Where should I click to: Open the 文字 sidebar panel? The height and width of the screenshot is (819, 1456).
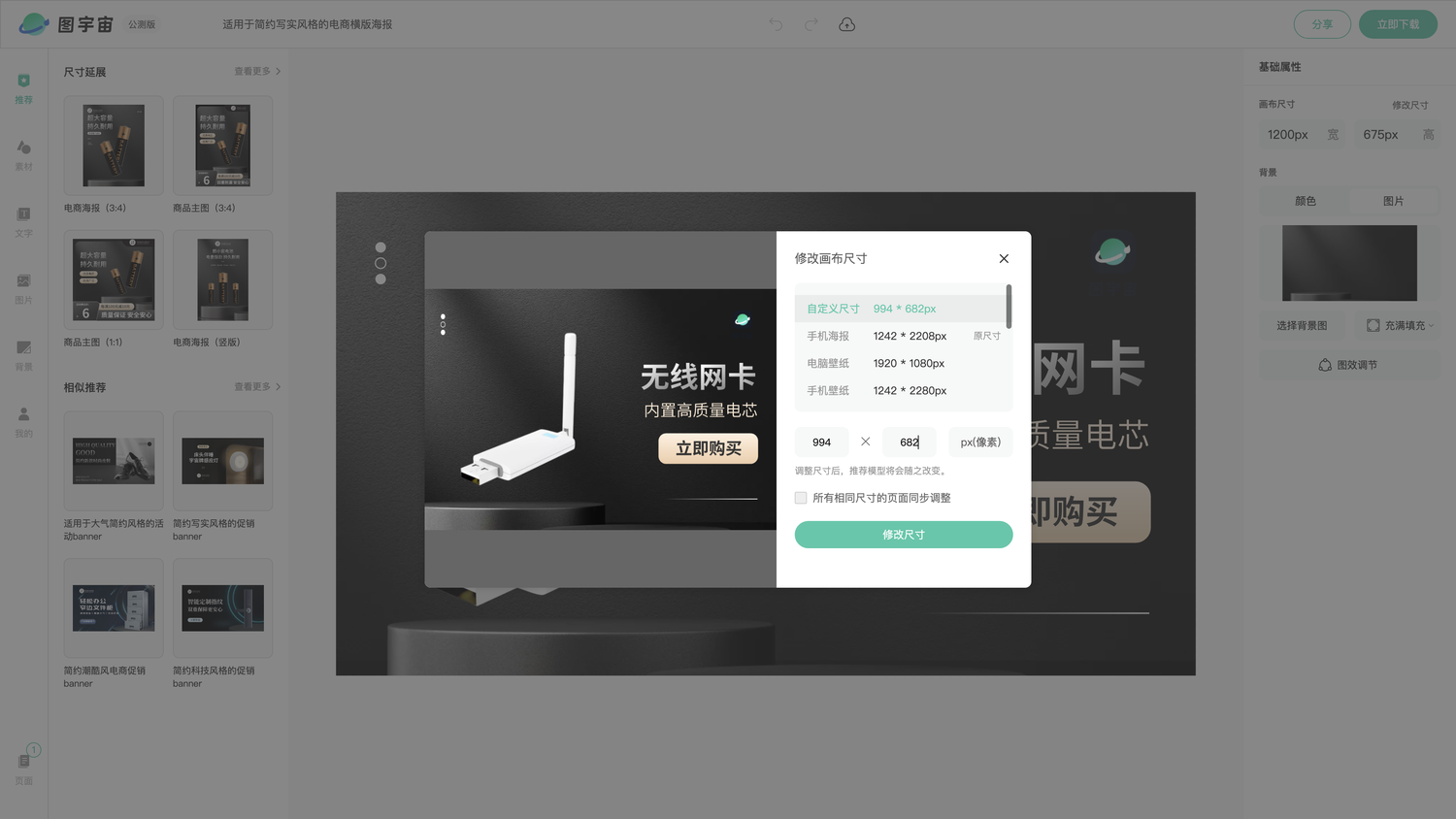pyautogui.click(x=23, y=222)
